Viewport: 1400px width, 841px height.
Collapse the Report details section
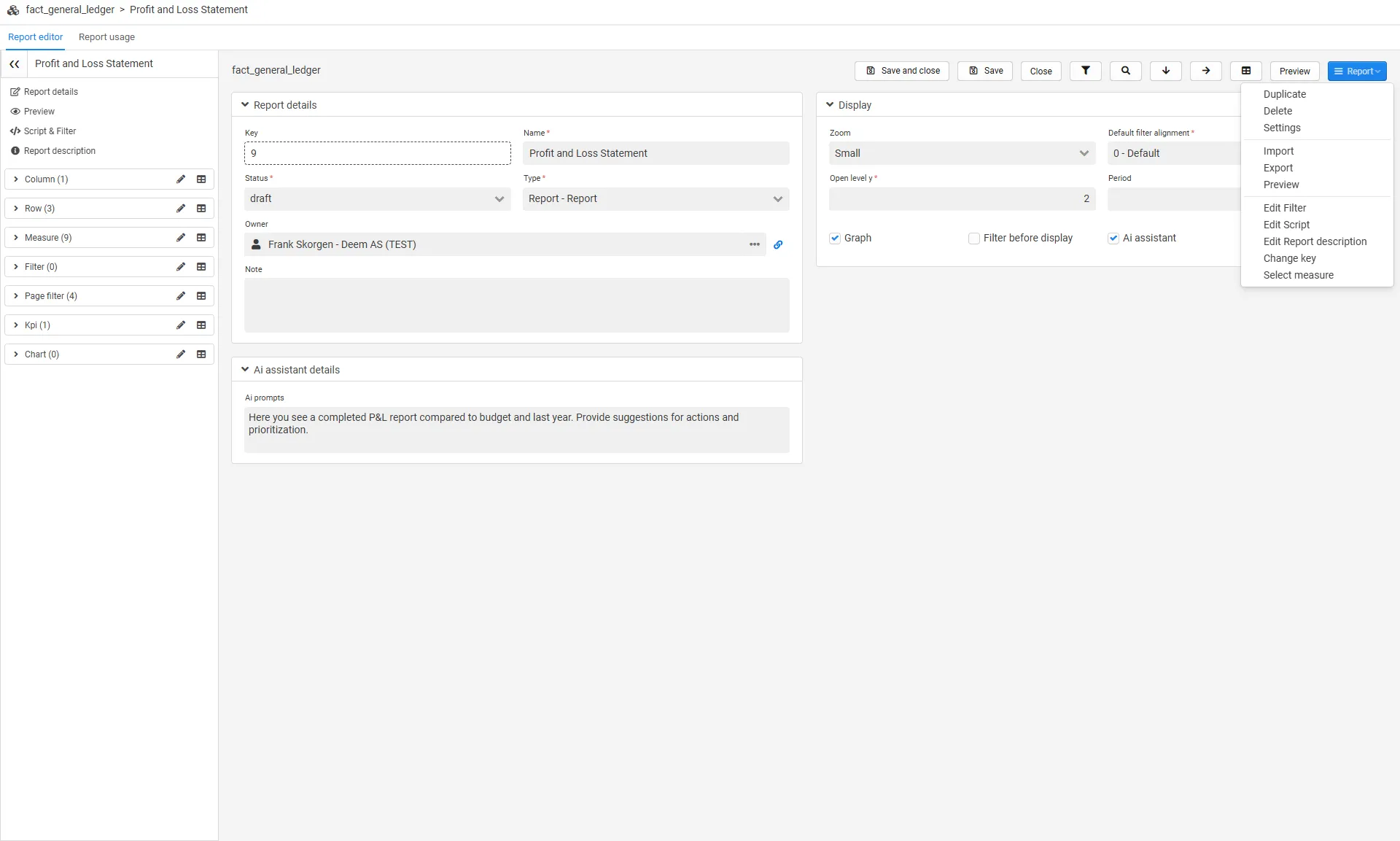245,105
